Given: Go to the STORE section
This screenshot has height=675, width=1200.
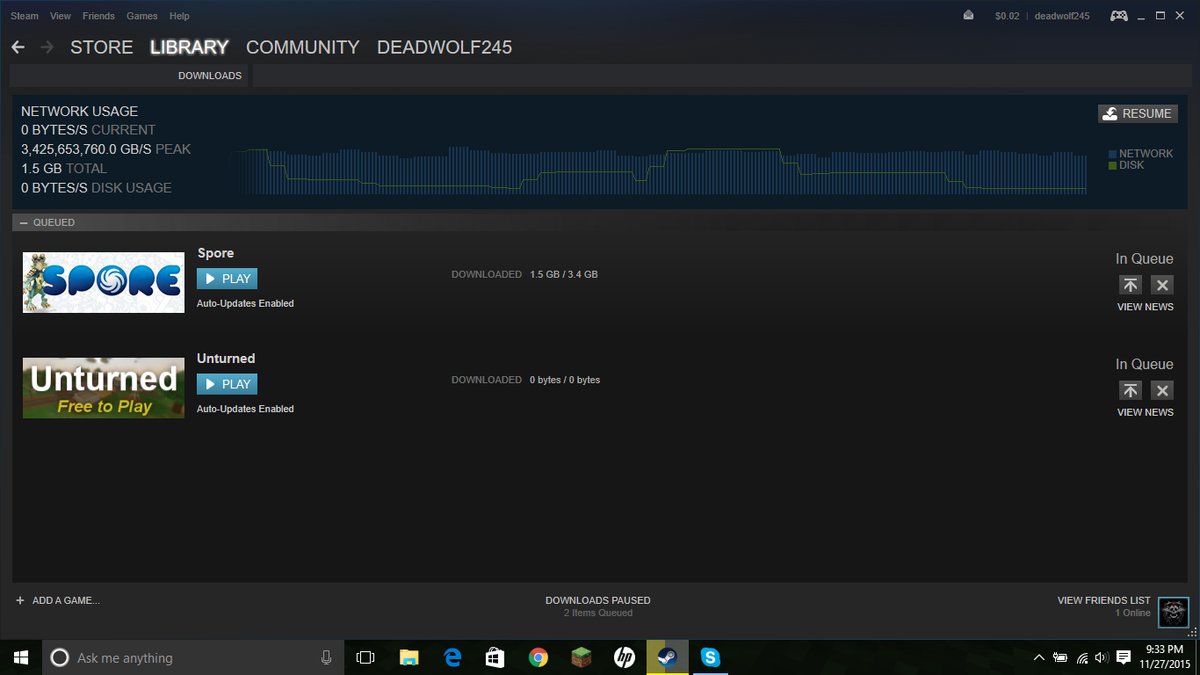Looking at the screenshot, I should tap(101, 47).
